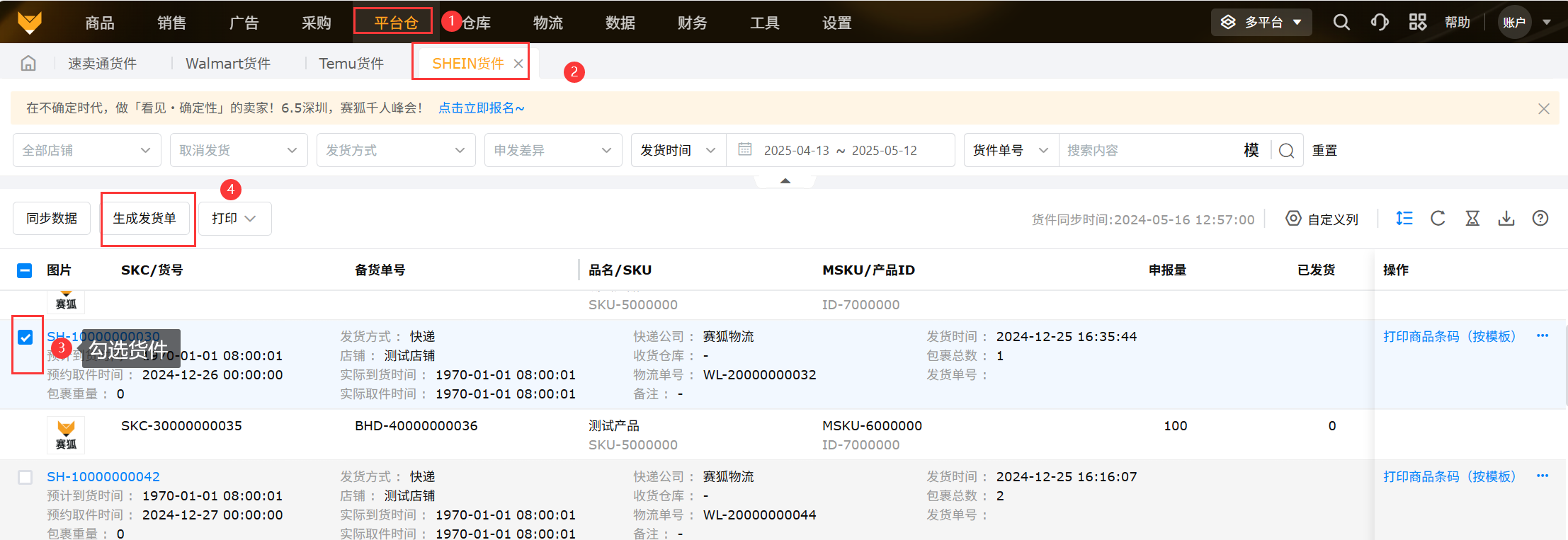This screenshot has height=540, width=1568.
Task: Open the apps grid icon
Action: click(1417, 23)
